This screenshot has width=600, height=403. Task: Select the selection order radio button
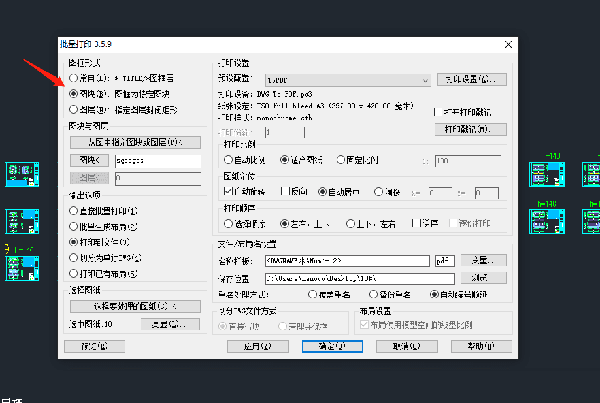click(228, 224)
